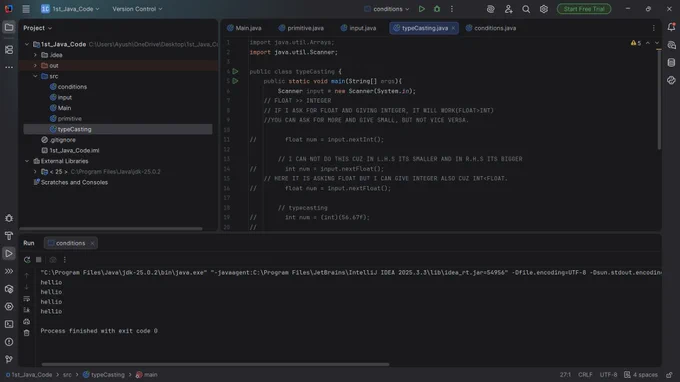The image size is (680, 382).
Task: Open the main hamburger menu
Action: pos(26,9)
